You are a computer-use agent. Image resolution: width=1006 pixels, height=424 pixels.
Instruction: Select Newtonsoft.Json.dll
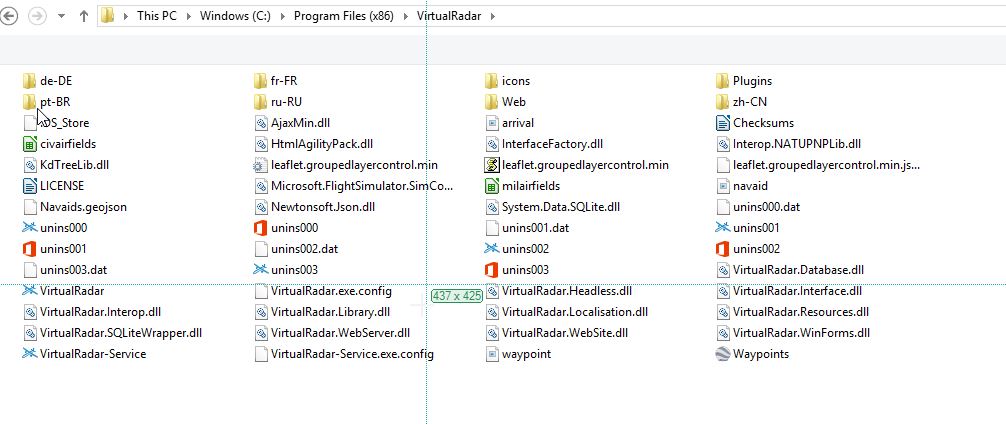314,207
